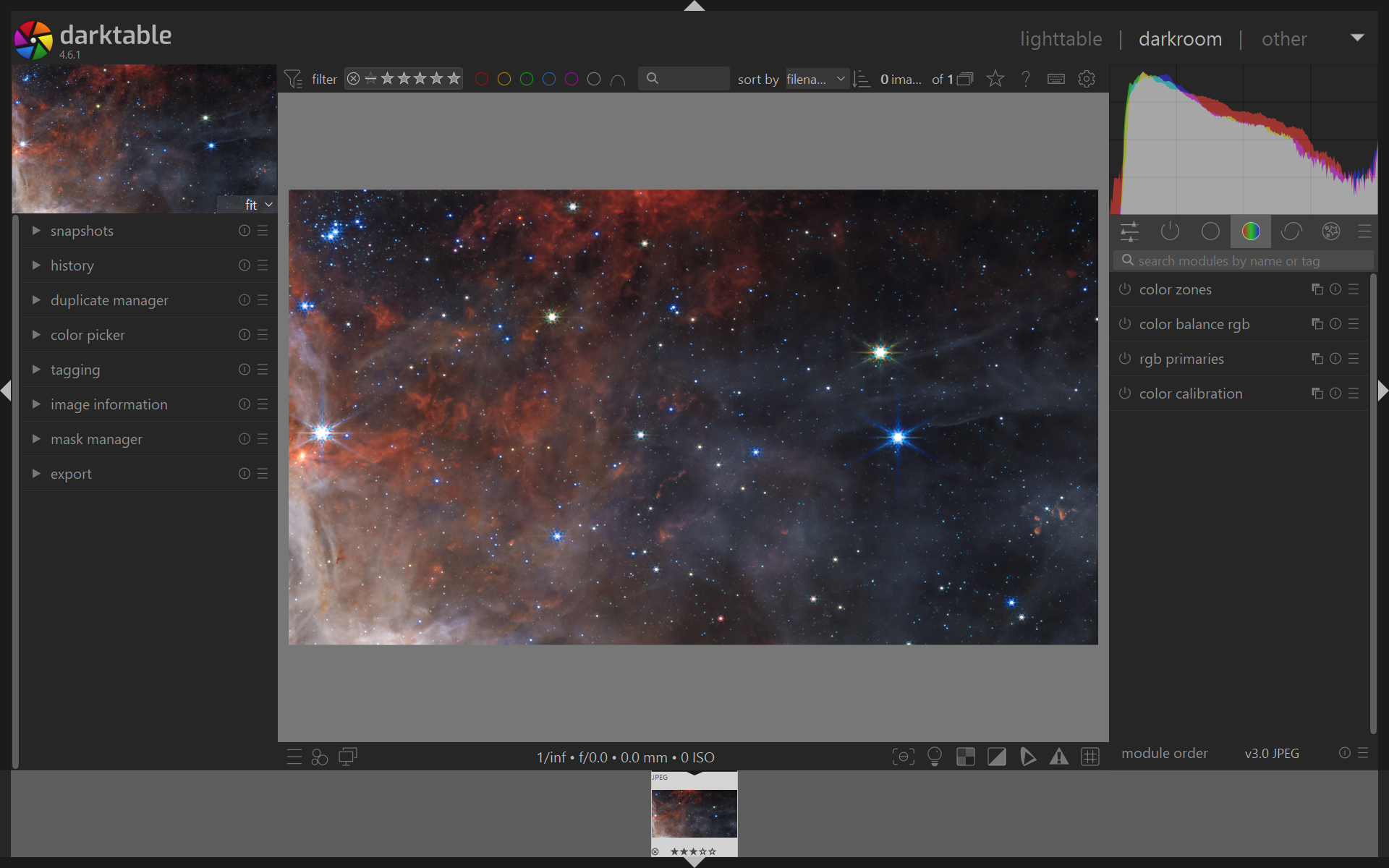Viewport: 1389px width, 868px height.
Task: Switch to the lighttable view
Action: tap(1061, 39)
